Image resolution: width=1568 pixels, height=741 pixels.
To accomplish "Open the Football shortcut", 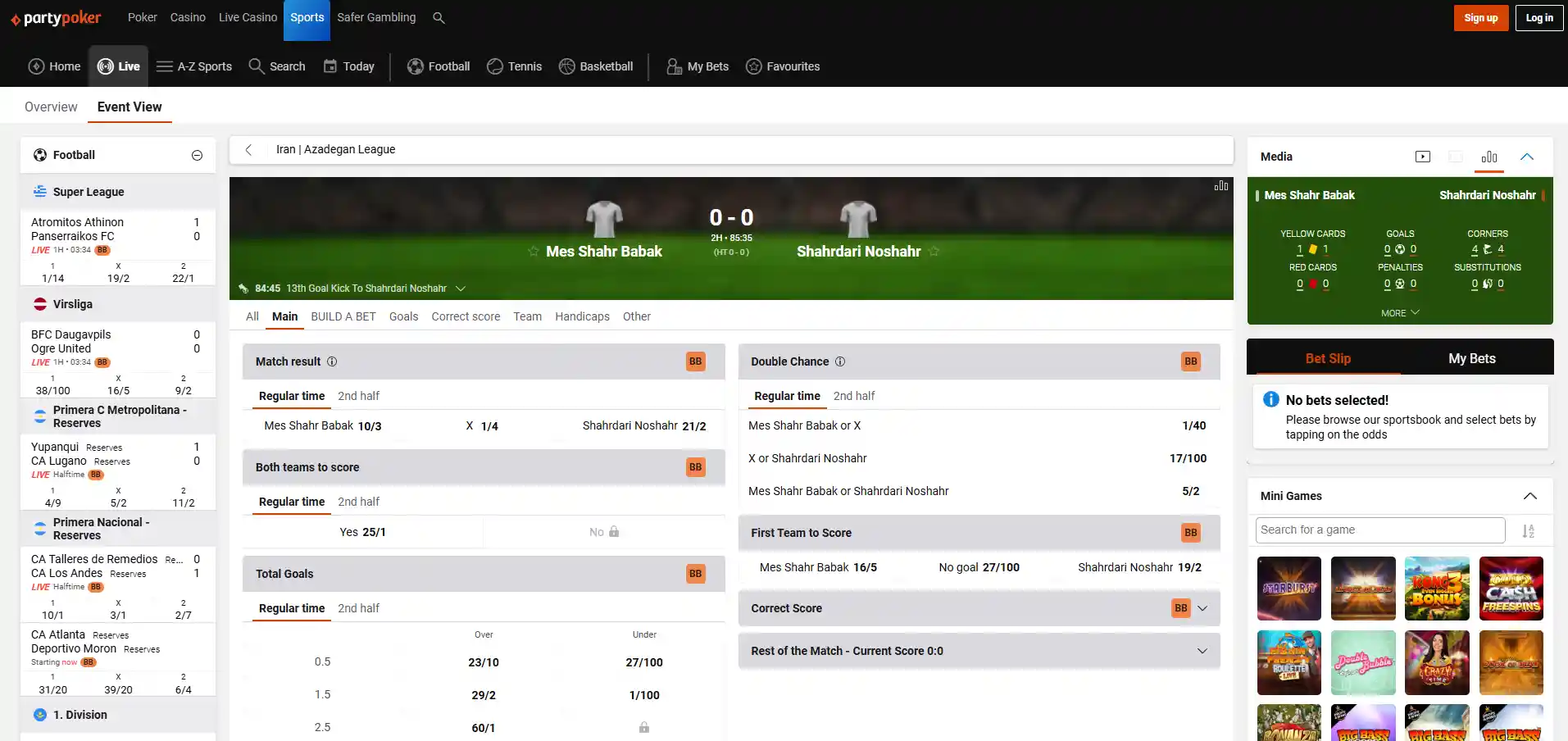I will pyautogui.click(x=439, y=66).
